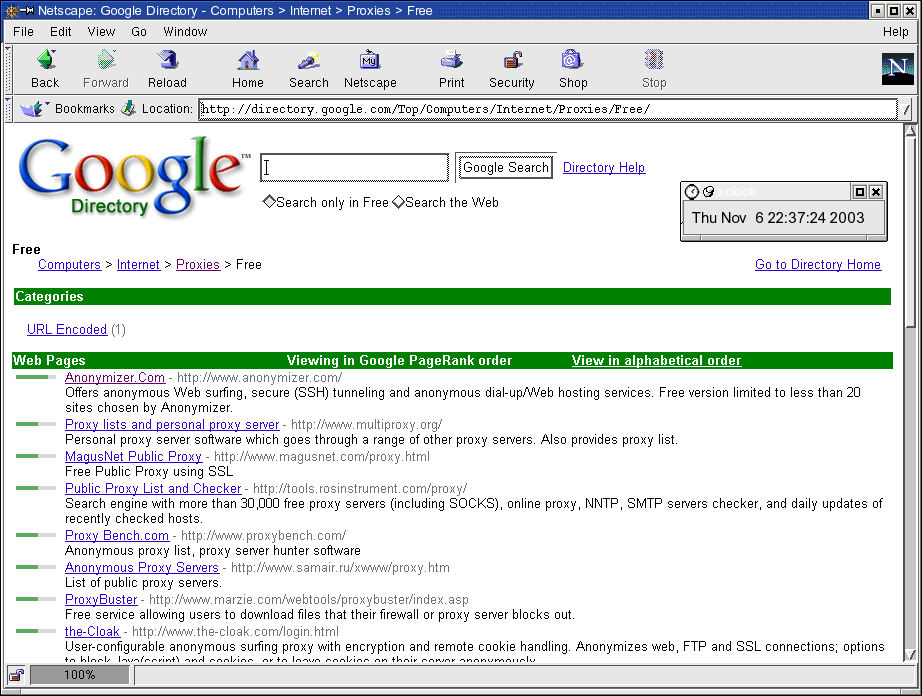Stop loading with the Stop icon
Screen dimensions: 922x696
[x=654, y=61]
